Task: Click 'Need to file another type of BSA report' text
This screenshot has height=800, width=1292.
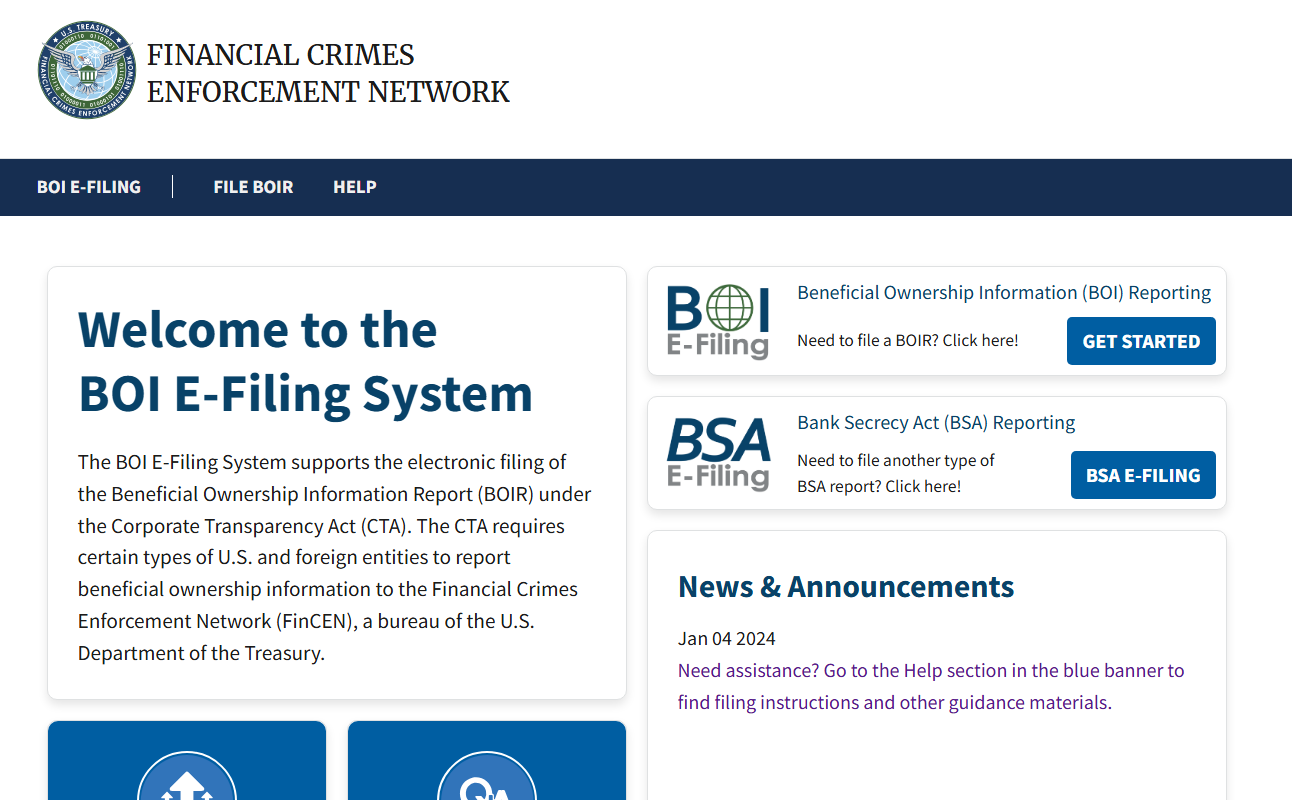Action: pyautogui.click(x=896, y=473)
